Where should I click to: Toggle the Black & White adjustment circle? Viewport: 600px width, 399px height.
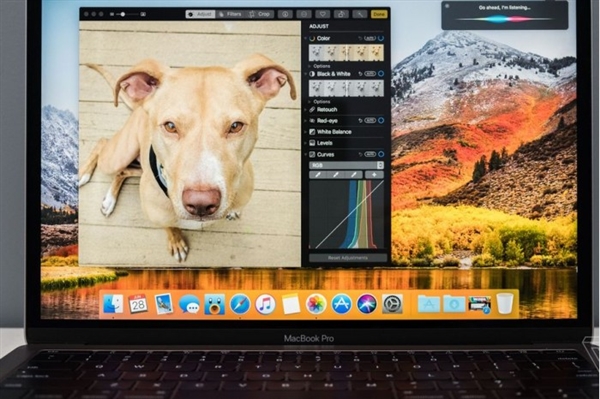[x=381, y=73]
